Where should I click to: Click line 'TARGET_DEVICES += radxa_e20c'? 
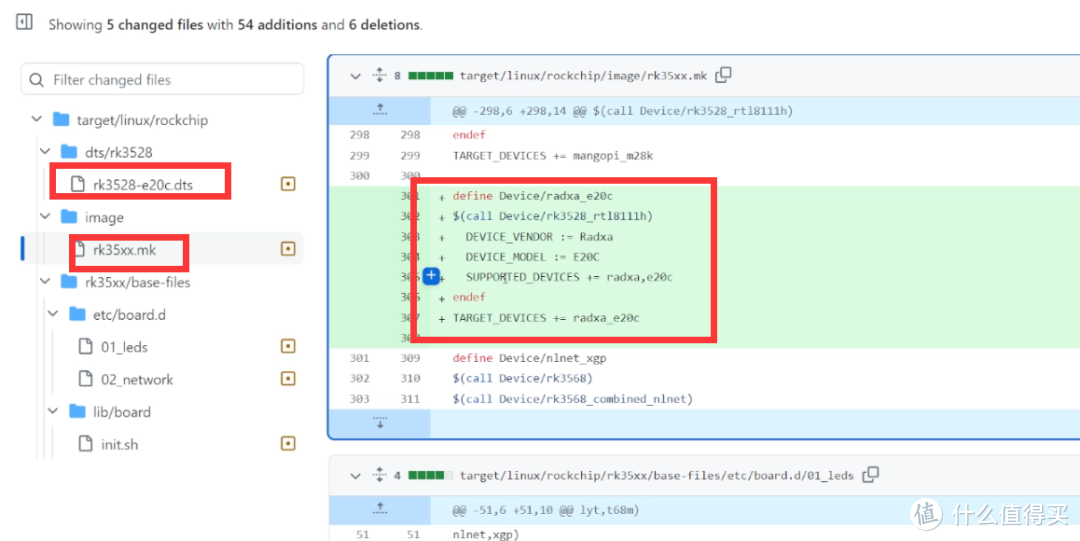pos(546,318)
